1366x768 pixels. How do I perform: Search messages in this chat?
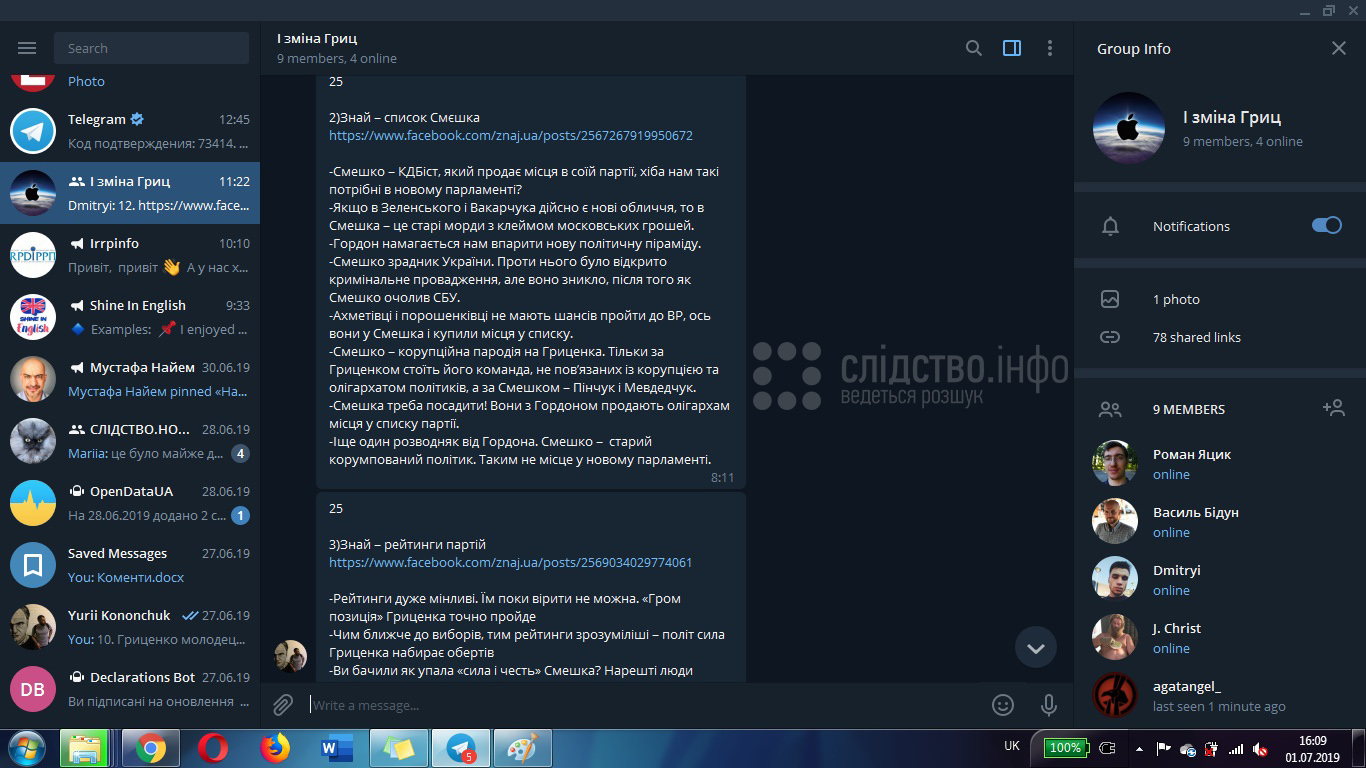[x=973, y=48]
